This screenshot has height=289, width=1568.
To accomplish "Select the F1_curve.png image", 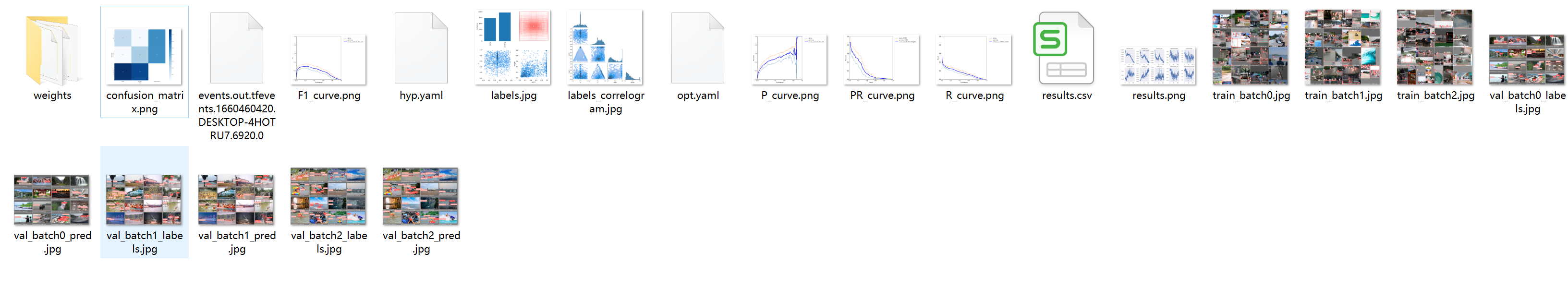I will tap(328, 60).
